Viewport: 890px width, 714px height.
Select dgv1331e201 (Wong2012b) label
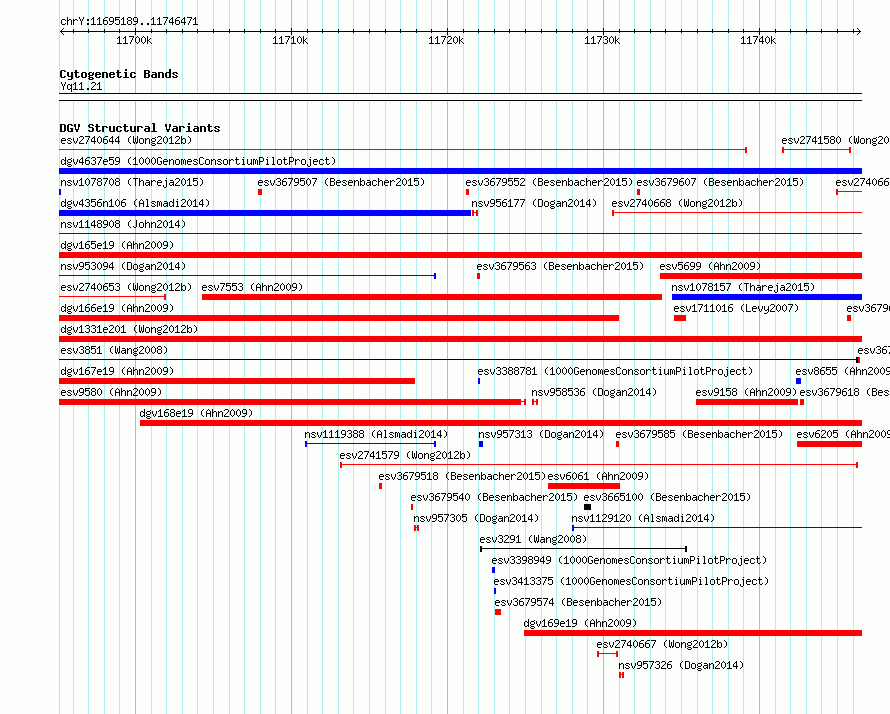[x=129, y=329]
